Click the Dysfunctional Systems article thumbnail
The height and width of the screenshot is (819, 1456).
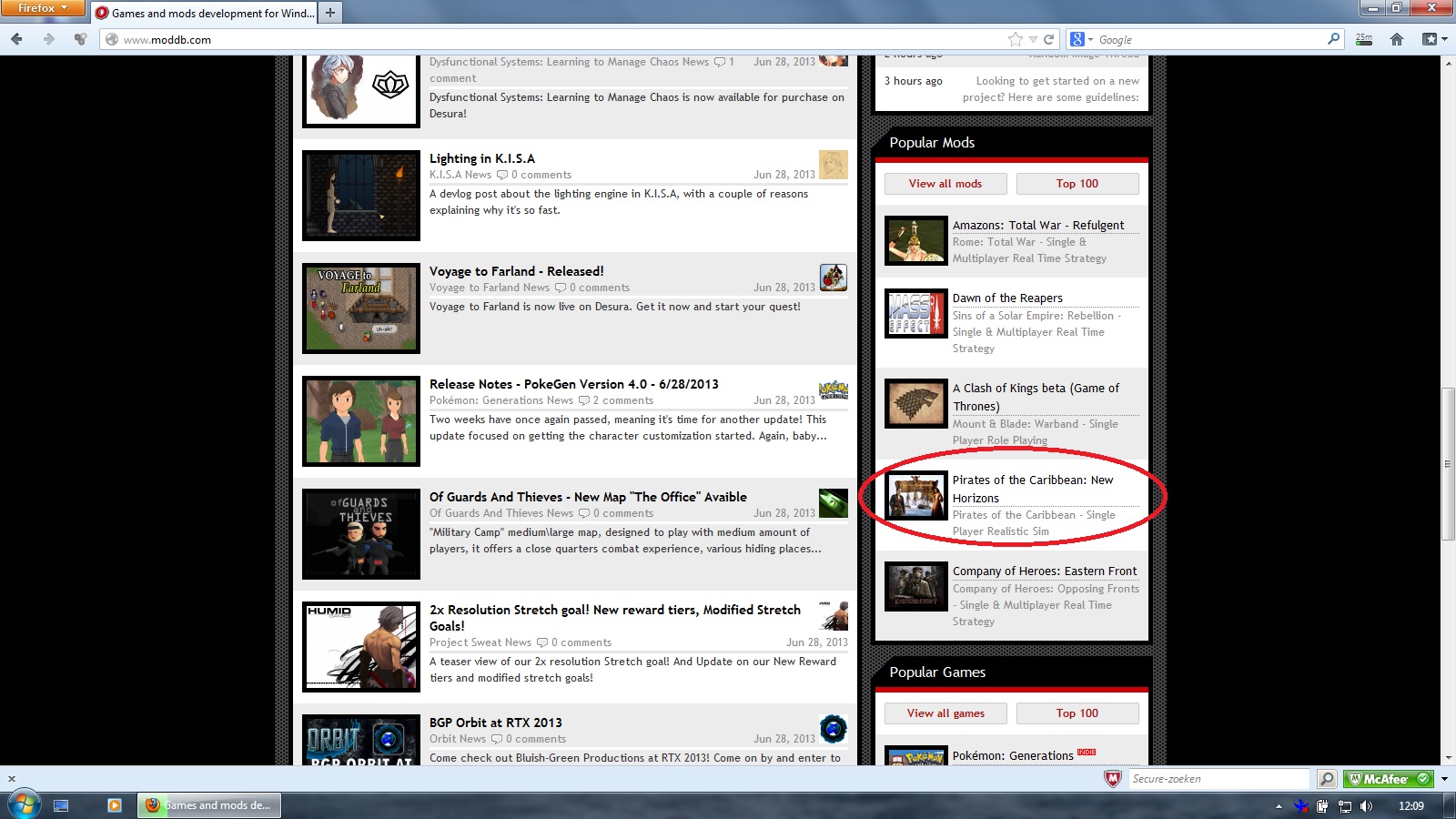coord(361,90)
